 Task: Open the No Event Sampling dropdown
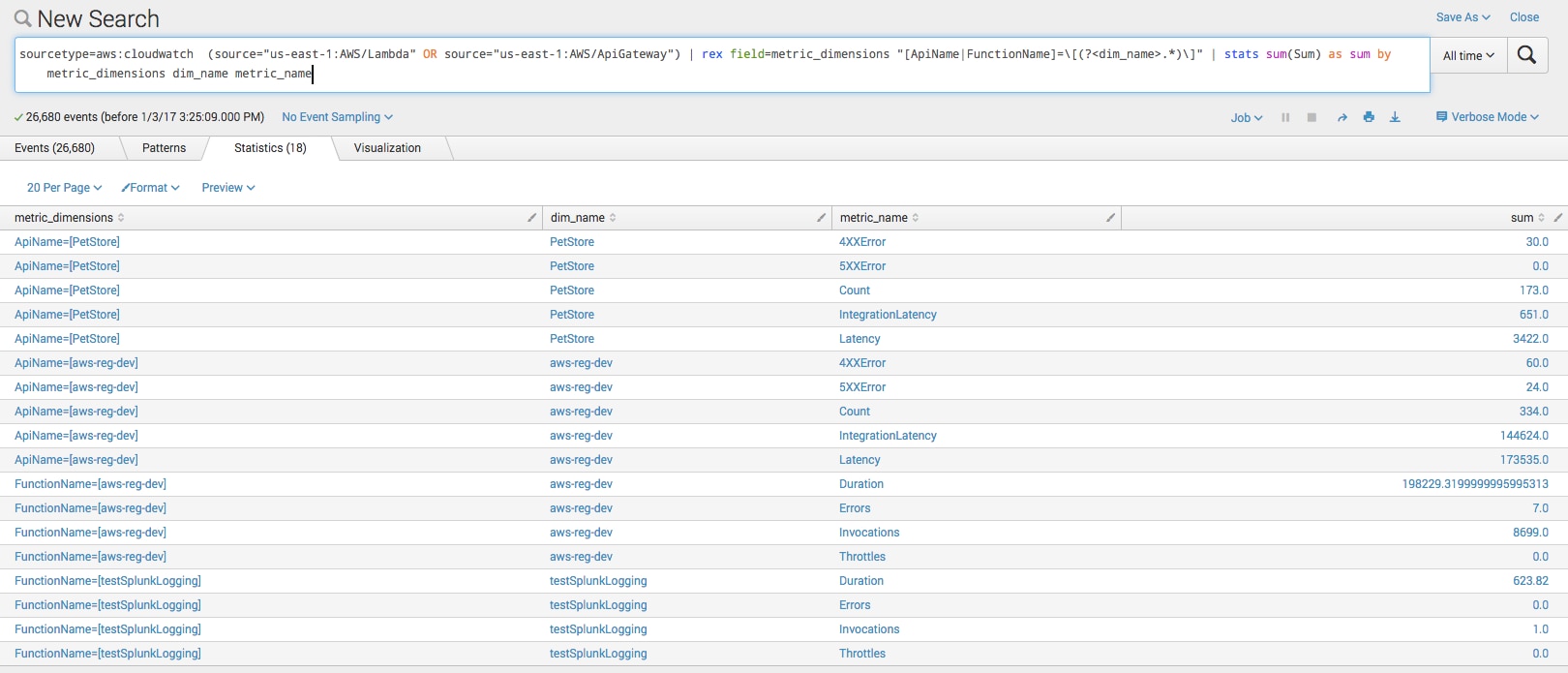[x=337, y=117]
